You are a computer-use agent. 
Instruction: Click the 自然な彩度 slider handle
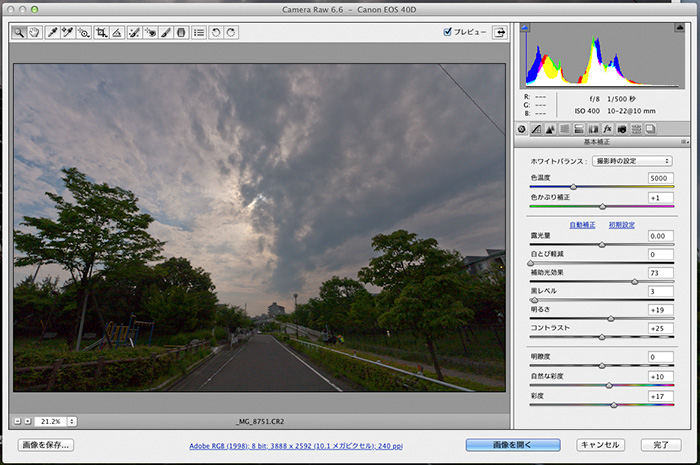[x=609, y=385]
